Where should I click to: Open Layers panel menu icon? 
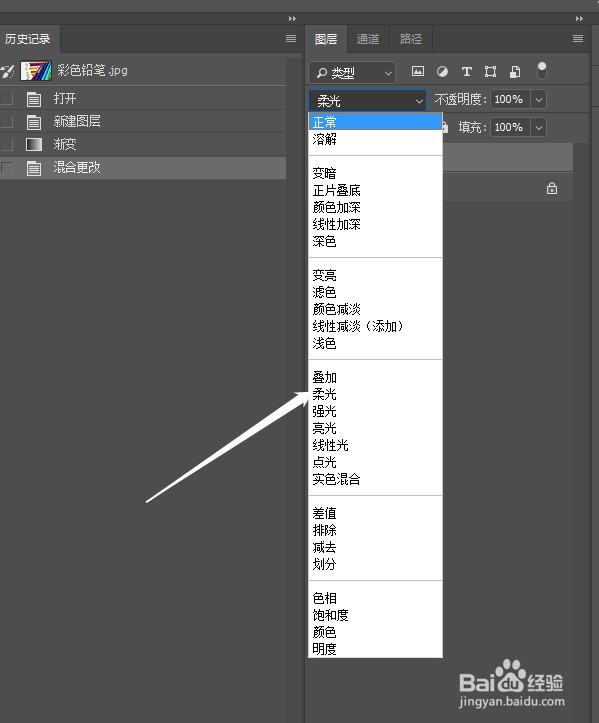(x=578, y=39)
